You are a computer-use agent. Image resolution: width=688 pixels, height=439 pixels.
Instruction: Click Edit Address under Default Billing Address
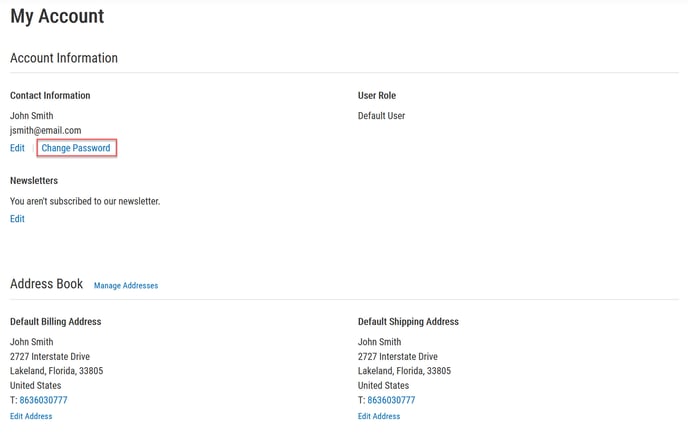click(31, 416)
